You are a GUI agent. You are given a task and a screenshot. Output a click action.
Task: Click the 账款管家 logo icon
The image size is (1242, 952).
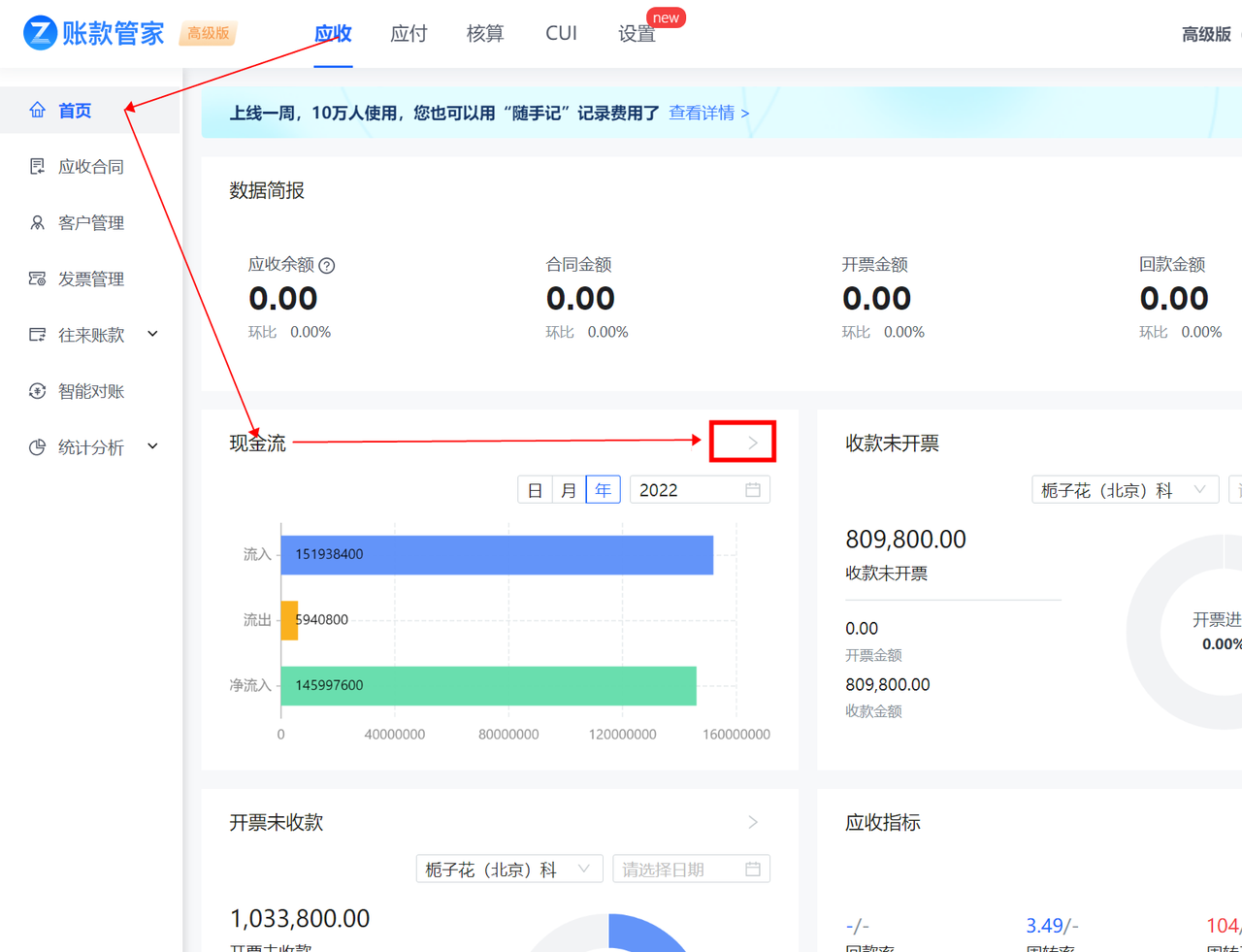pos(39,33)
